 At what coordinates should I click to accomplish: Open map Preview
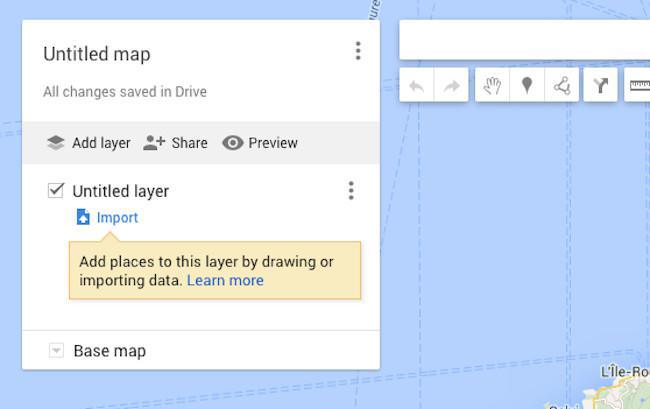(x=260, y=143)
